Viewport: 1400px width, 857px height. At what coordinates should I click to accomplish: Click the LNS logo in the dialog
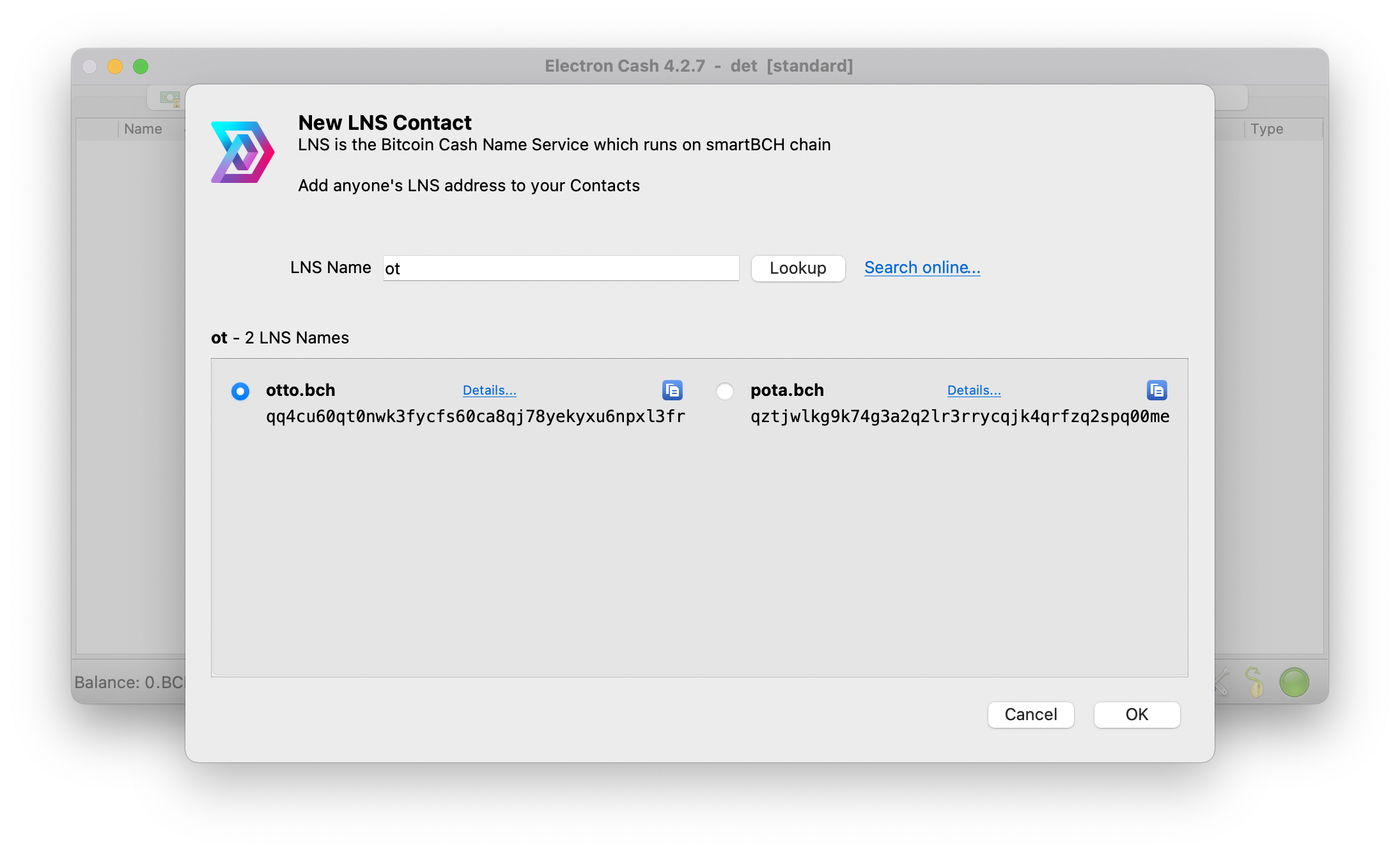tap(243, 152)
